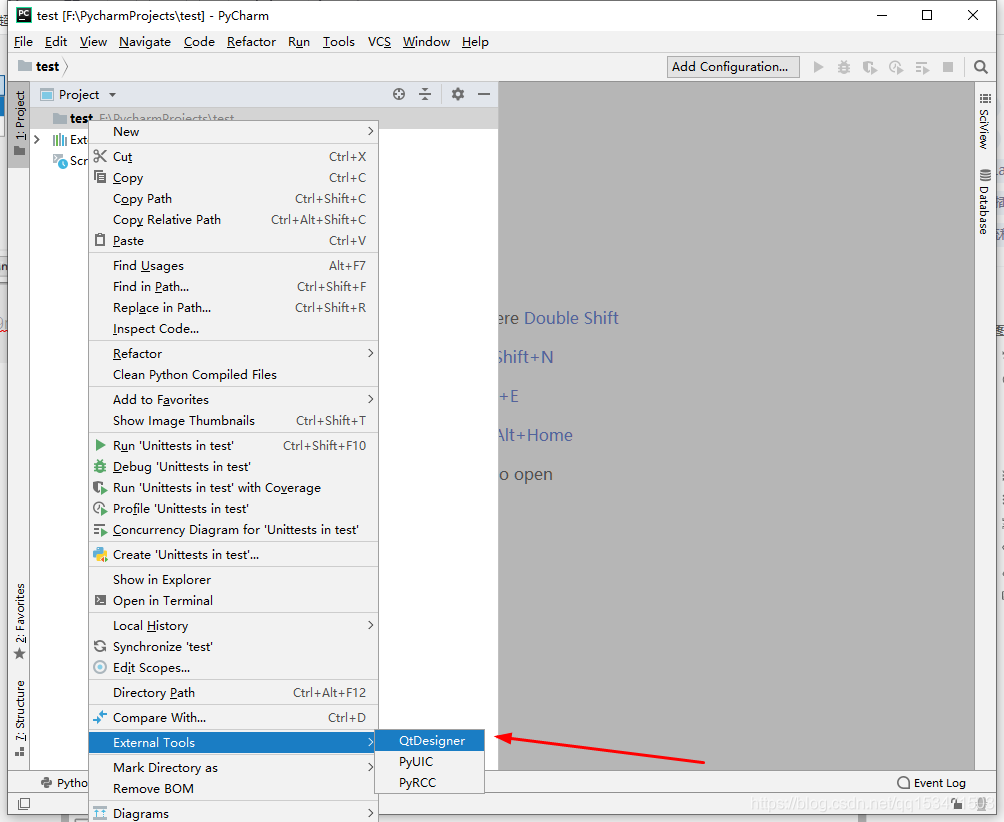Choose Copy Path
The width and height of the screenshot is (1004, 822).
click(233, 198)
